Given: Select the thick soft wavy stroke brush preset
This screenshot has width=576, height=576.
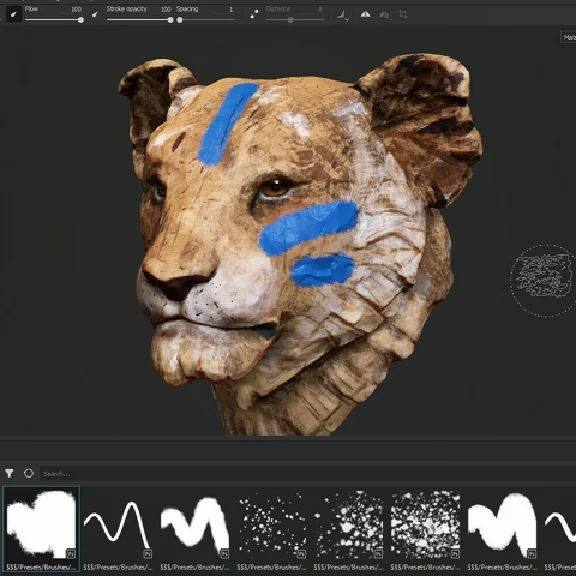Looking at the screenshot, I should click(195, 529).
